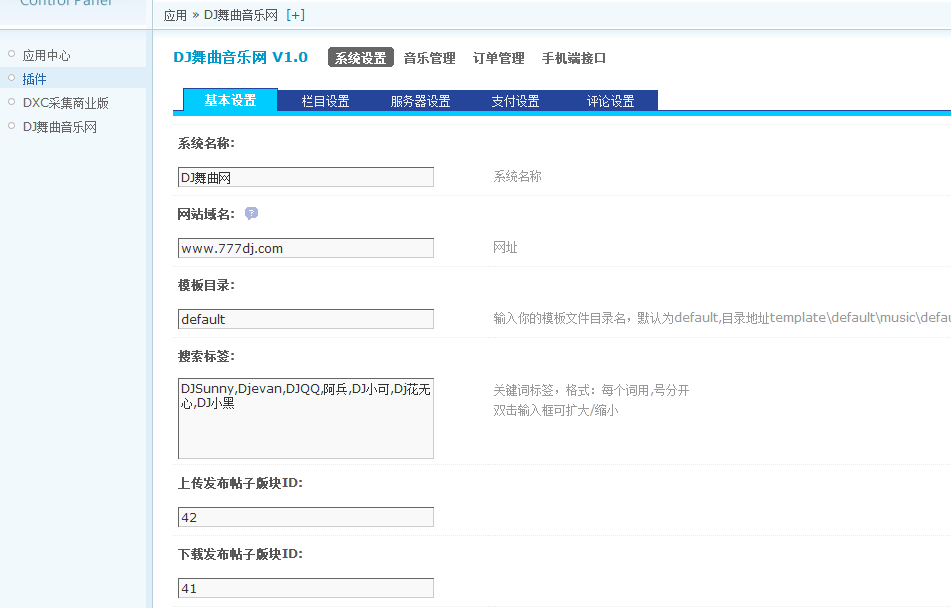Click the [+] icon in the breadcrumb
Viewport: 951px width, 608px height.
(295, 15)
